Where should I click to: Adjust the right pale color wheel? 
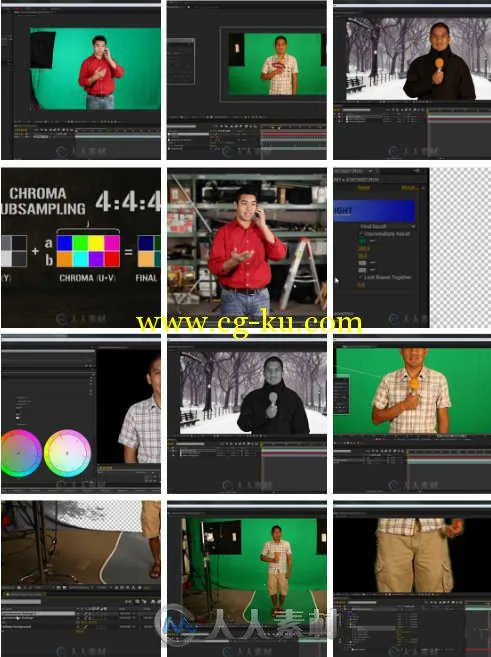pyautogui.click(x=67, y=453)
